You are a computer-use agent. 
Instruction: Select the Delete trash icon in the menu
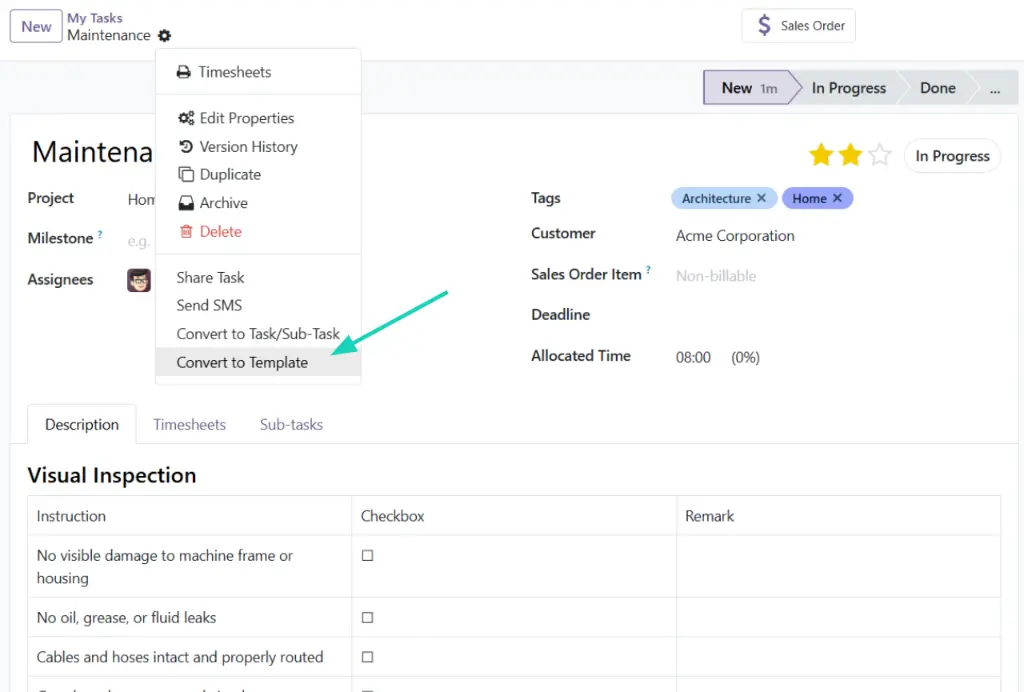(186, 231)
